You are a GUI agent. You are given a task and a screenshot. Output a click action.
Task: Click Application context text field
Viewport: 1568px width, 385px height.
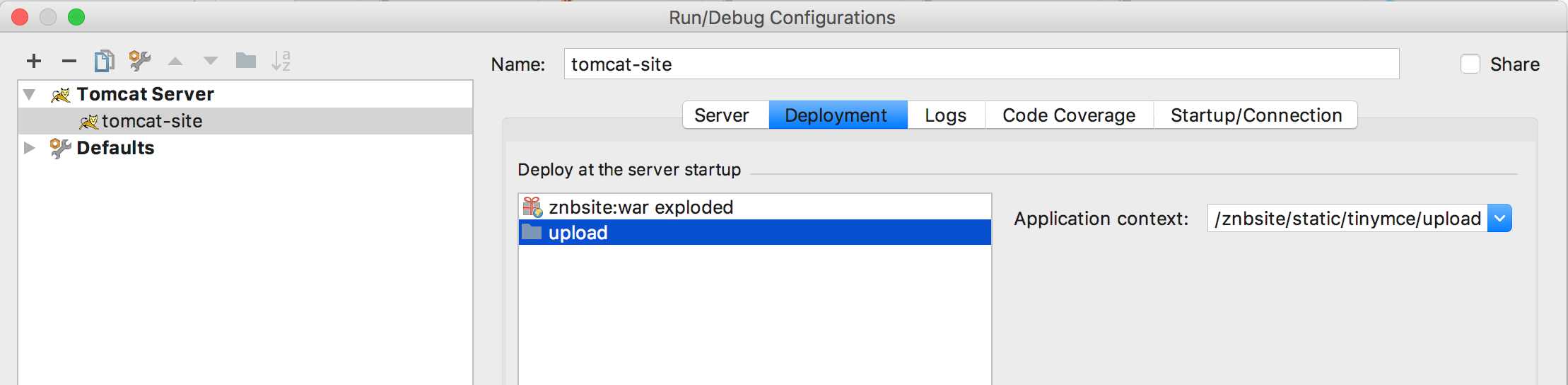(1347, 219)
